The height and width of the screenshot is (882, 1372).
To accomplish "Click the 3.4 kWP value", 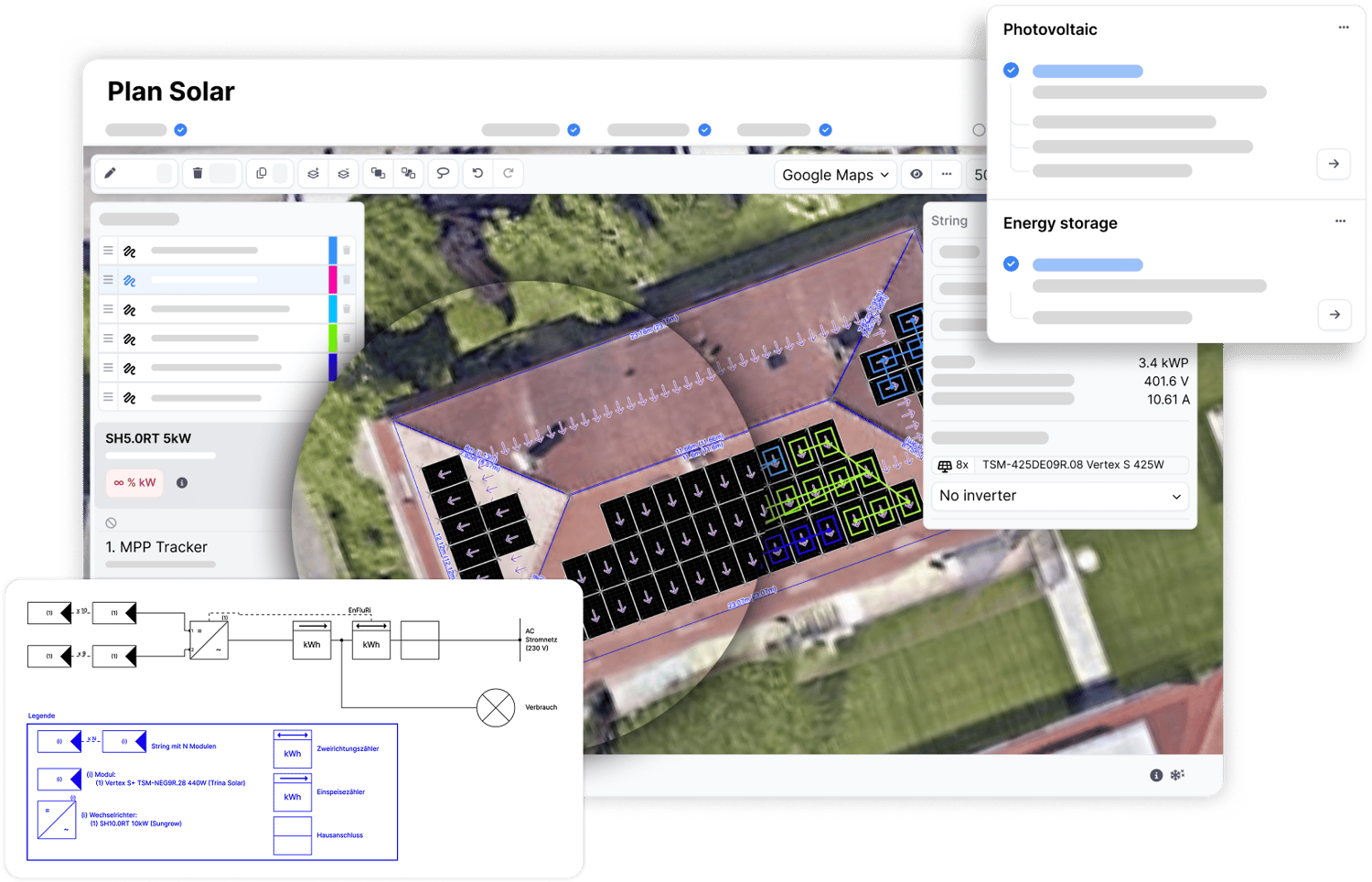I will [x=1163, y=363].
